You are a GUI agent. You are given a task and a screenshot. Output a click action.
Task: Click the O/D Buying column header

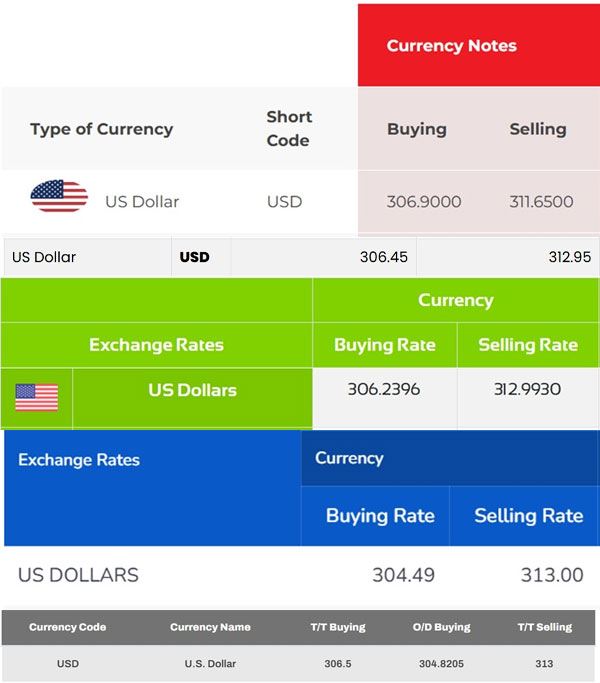pyautogui.click(x=441, y=627)
